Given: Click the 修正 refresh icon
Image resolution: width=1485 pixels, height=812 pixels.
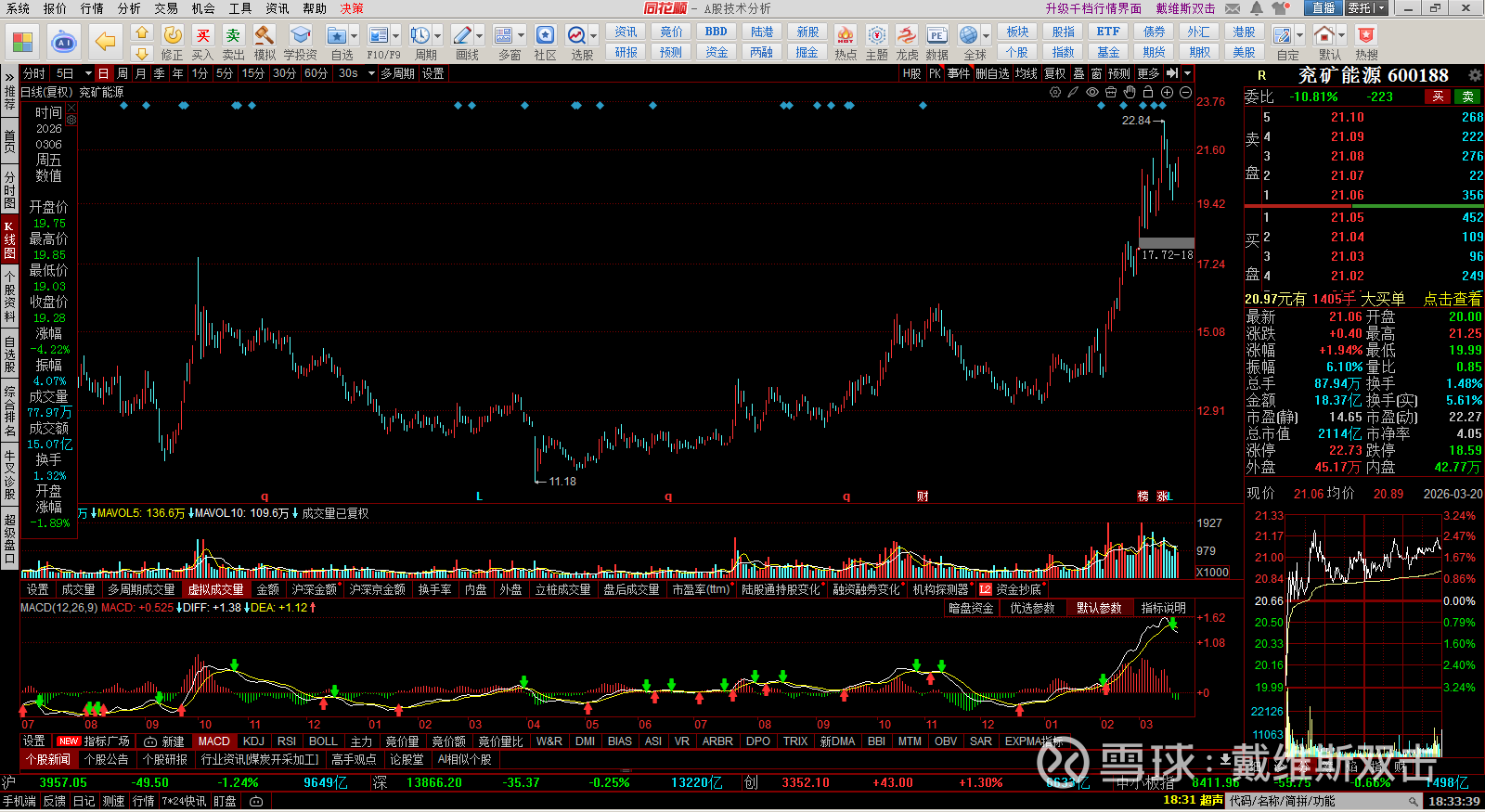Looking at the screenshot, I should pyautogui.click(x=173, y=35).
